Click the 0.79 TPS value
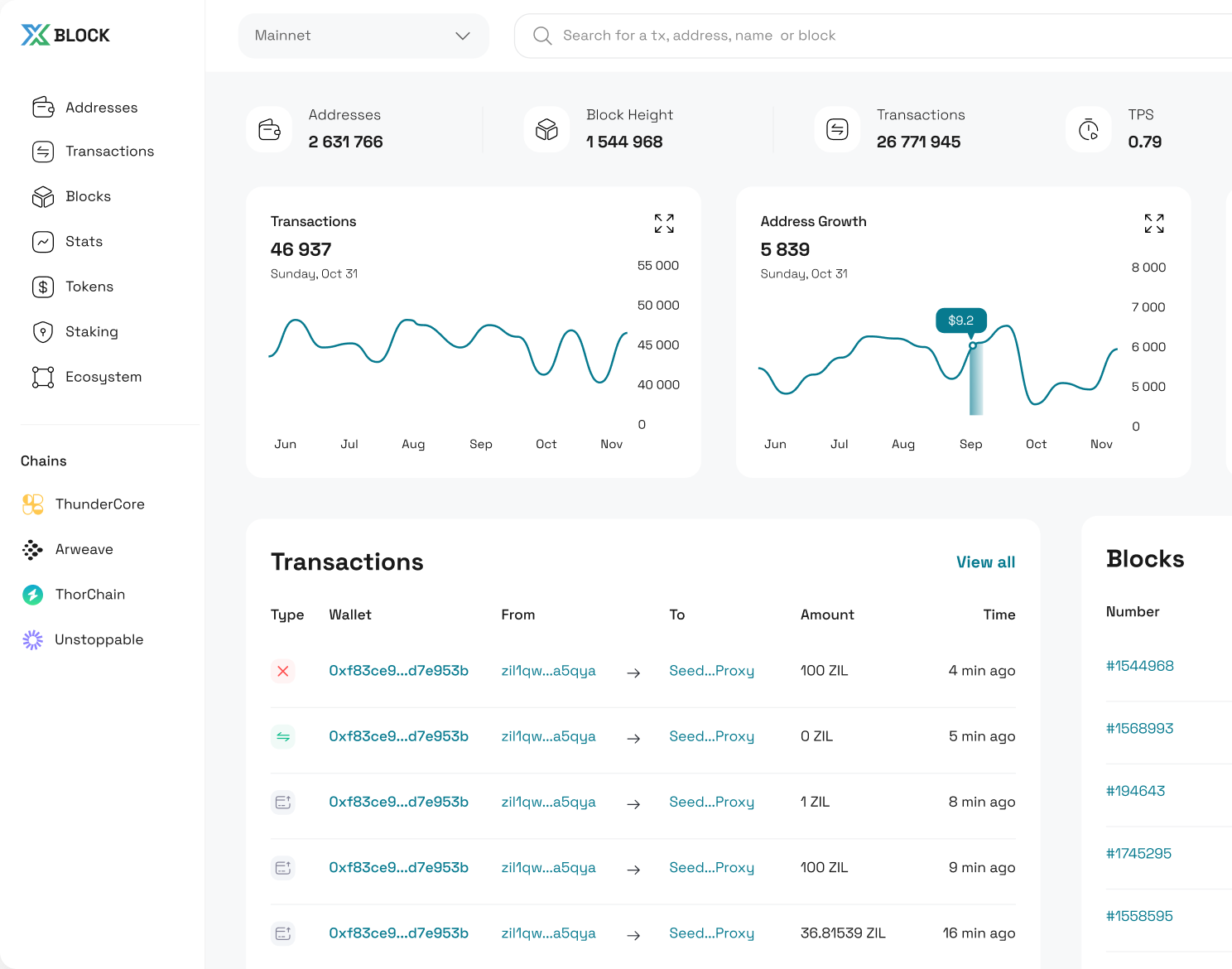 point(1145,142)
